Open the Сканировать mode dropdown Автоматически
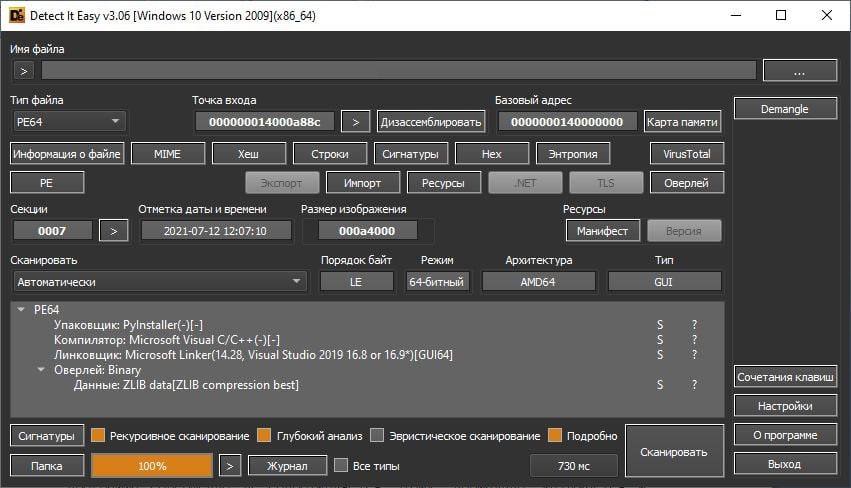The width and height of the screenshot is (851, 488). 160,282
